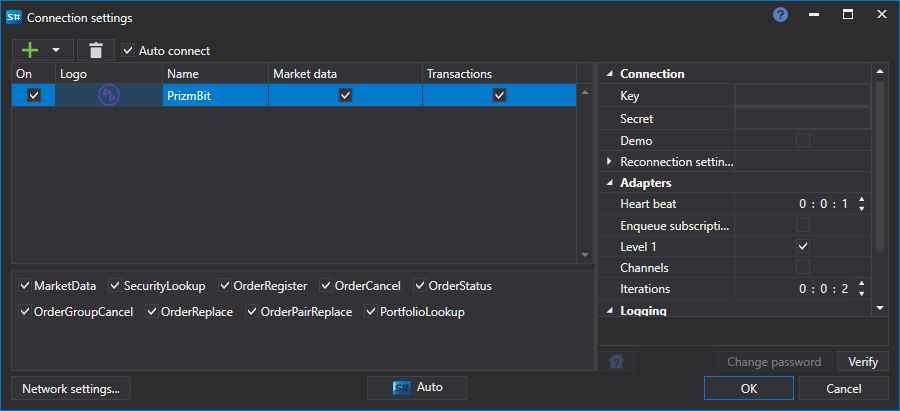Screen dimensions: 900x411
Task: Click the Name column header
Action: click(215, 74)
